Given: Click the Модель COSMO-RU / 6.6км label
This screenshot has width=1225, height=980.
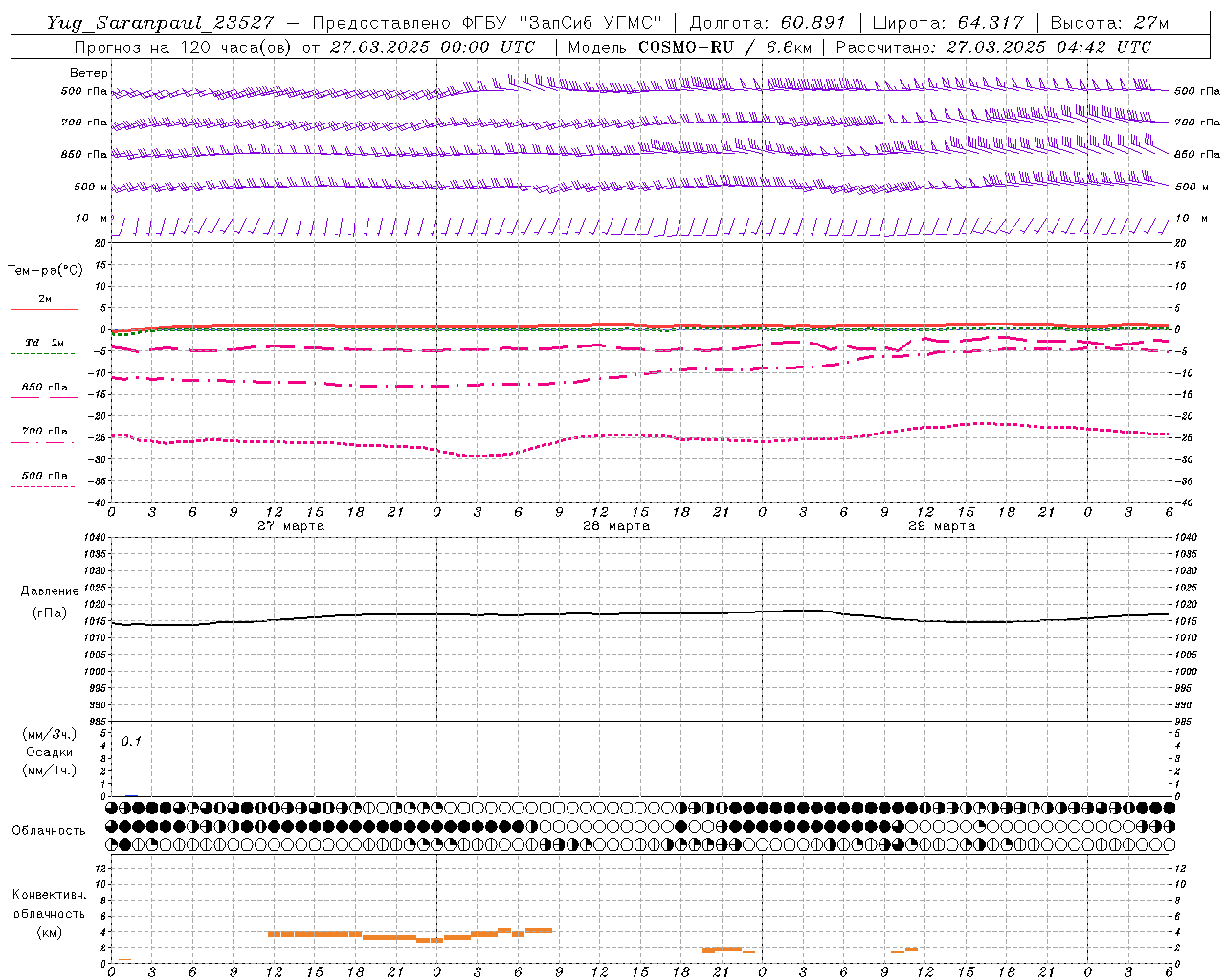Looking at the screenshot, I should 690,47.
